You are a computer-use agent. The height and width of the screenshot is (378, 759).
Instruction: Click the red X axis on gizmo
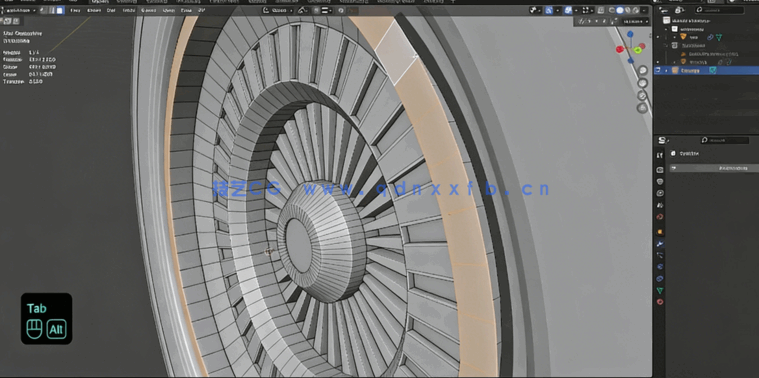coord(620,49)
